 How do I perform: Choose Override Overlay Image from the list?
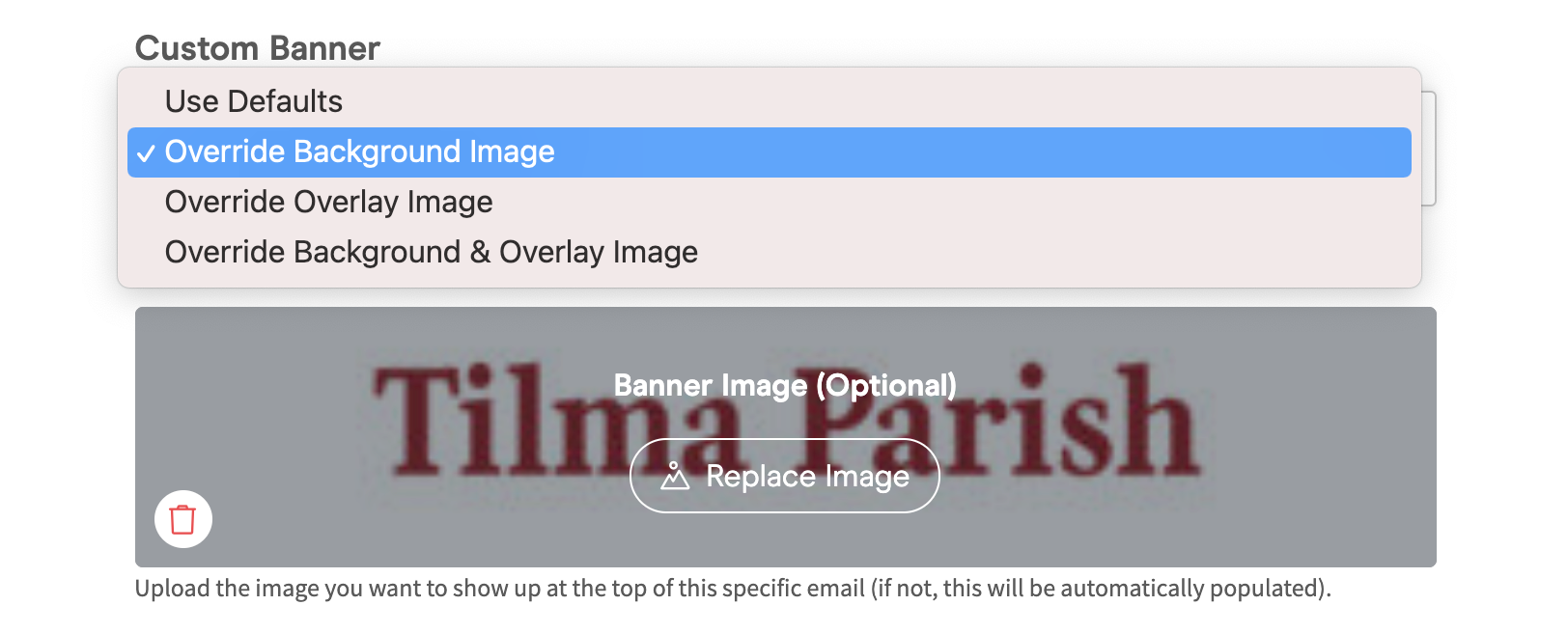[x=770, y=202]
